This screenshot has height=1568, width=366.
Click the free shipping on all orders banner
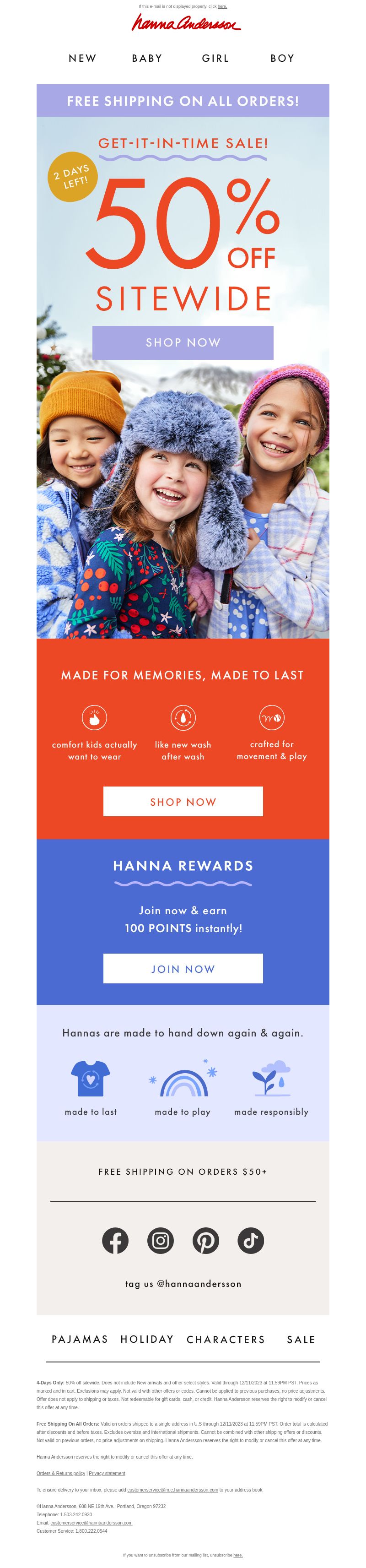(183, 101)
